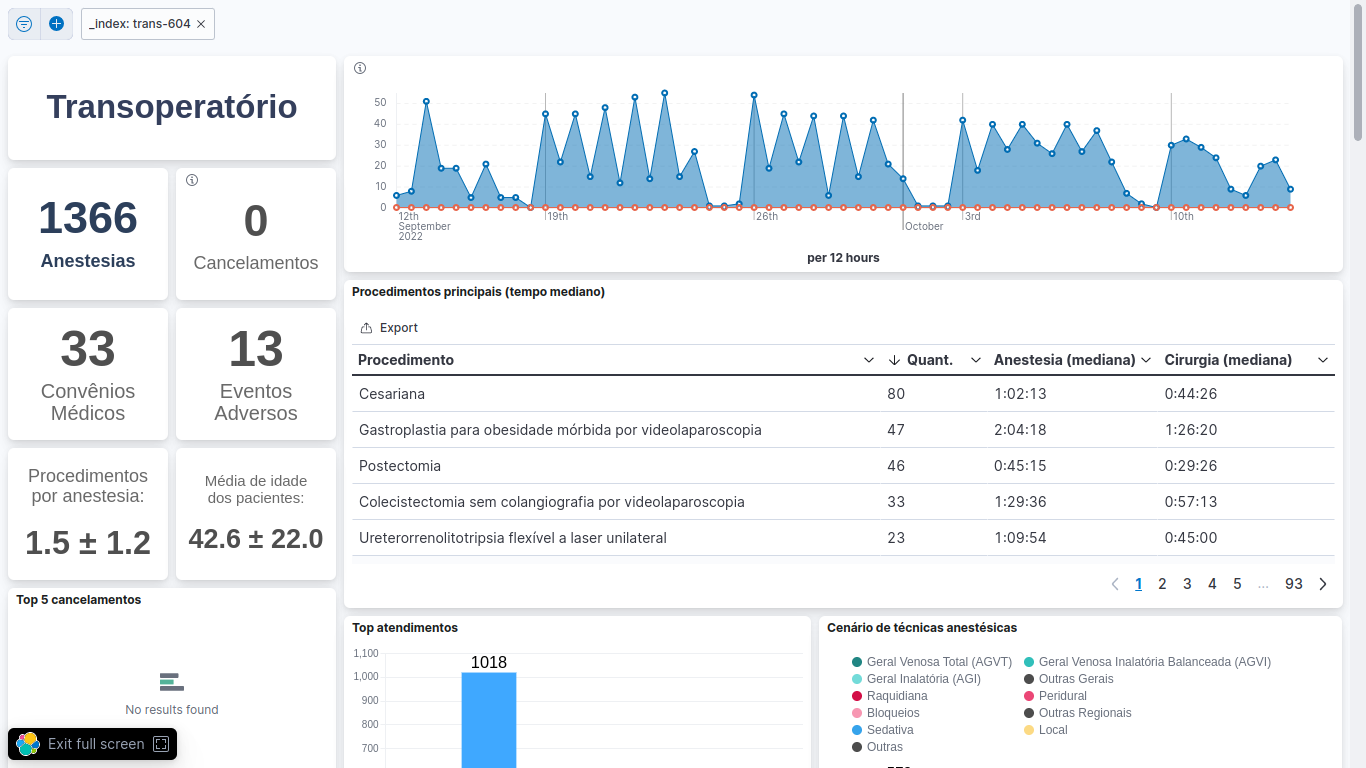Viewport: 1366px width, 768px height.
Task: Click the 1018 blue bar in Top atendimentos
Action: coord(488,720)
